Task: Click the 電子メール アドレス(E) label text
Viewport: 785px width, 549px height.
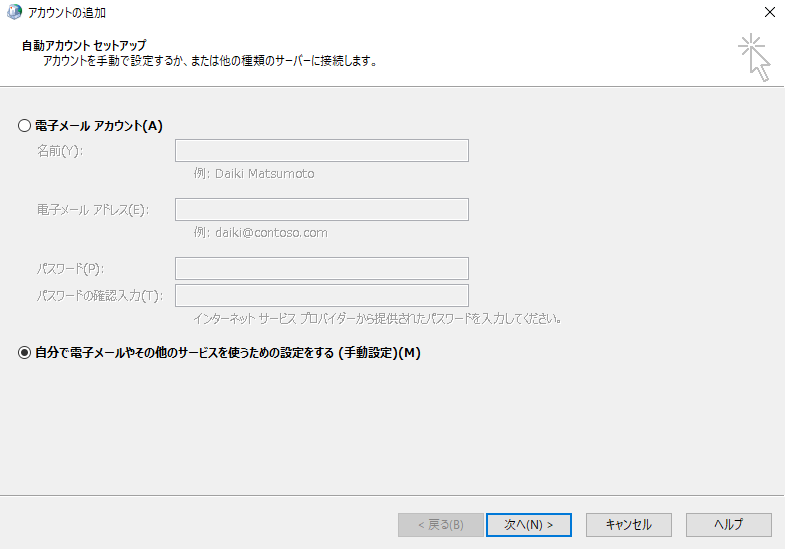Action: tap(91, 209)
